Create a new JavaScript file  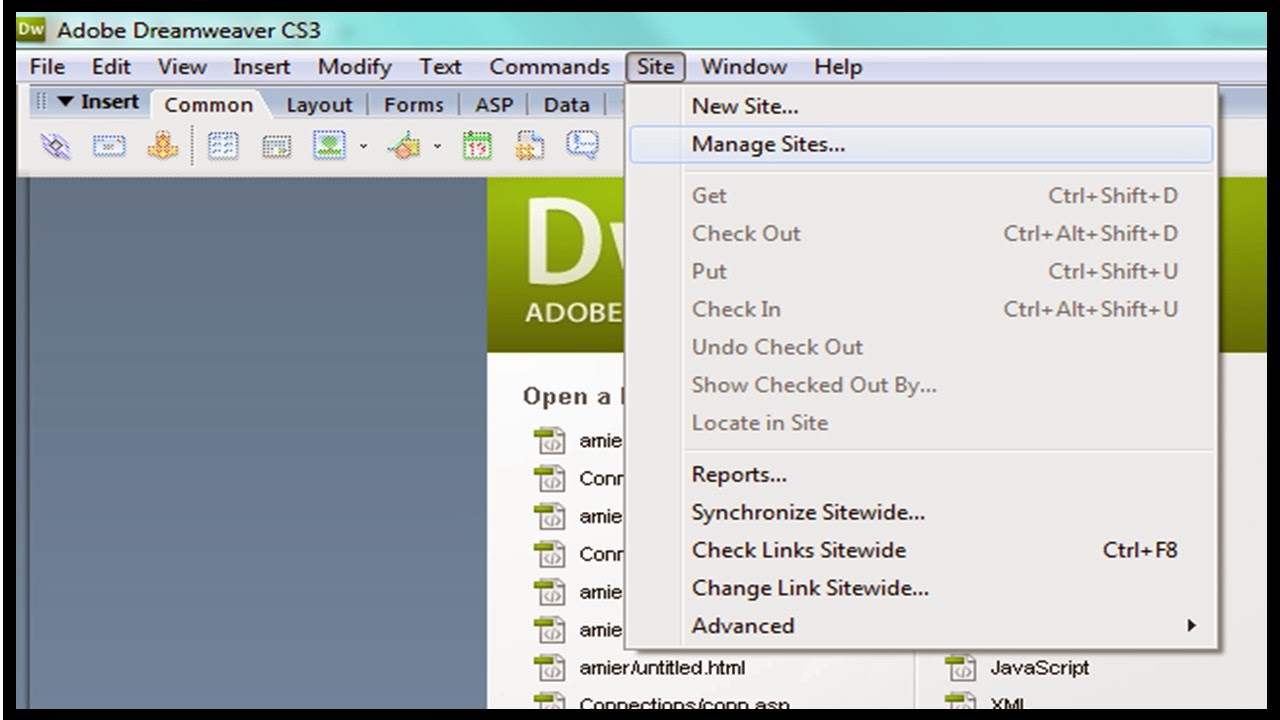click(1039, 668)
